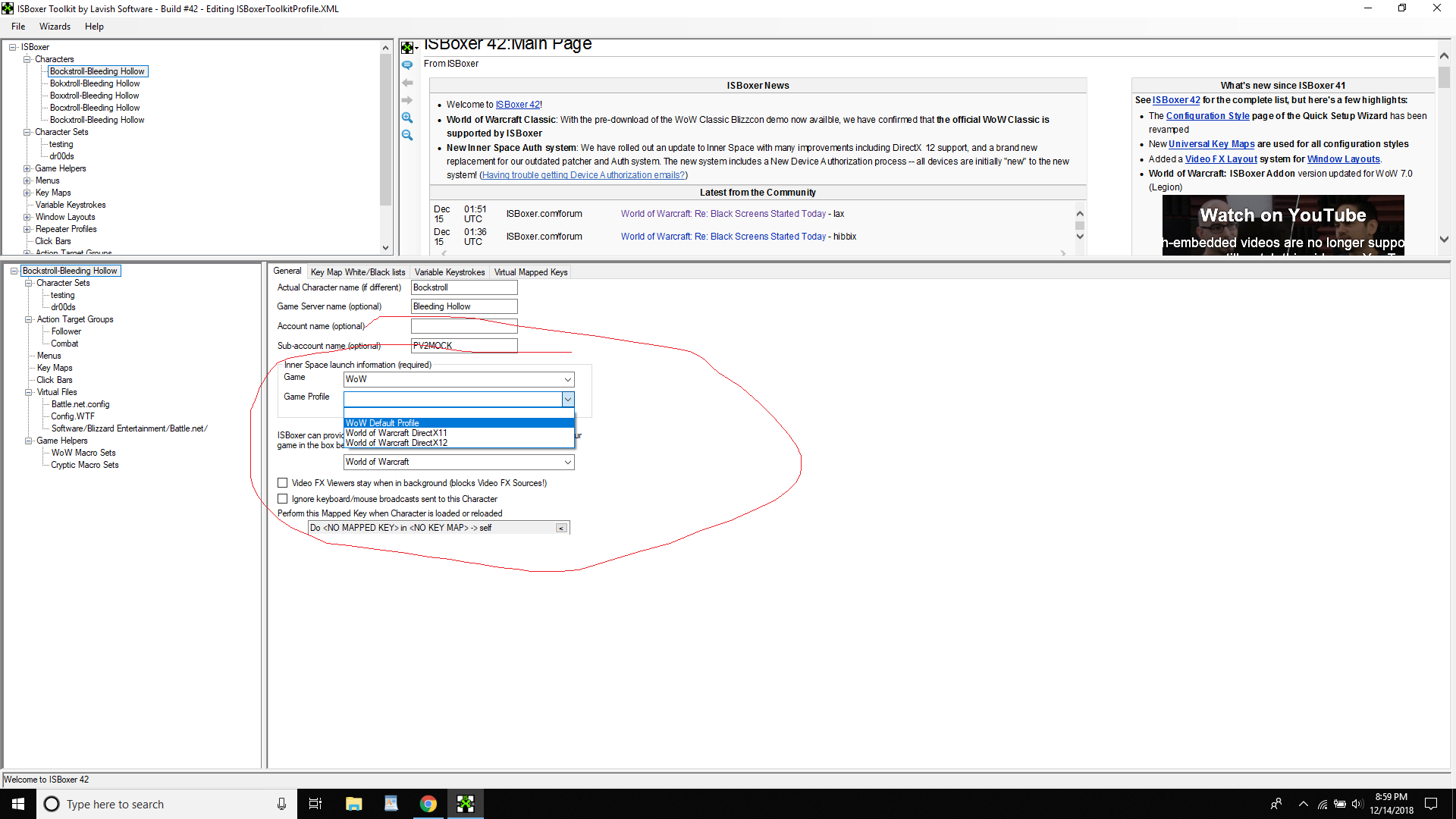
Task: Open the World of Warcraft dropdown
Action: (459, 462)
